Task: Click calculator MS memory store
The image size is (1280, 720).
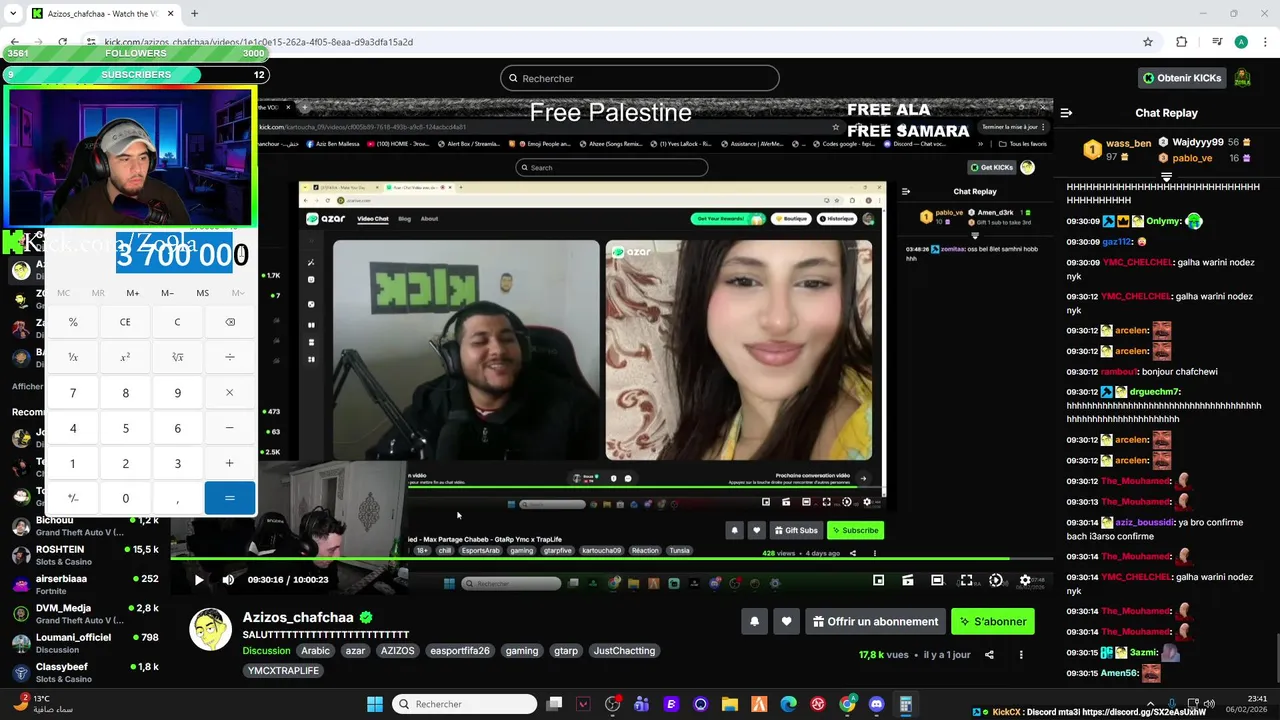Action: tap(203, 293)
